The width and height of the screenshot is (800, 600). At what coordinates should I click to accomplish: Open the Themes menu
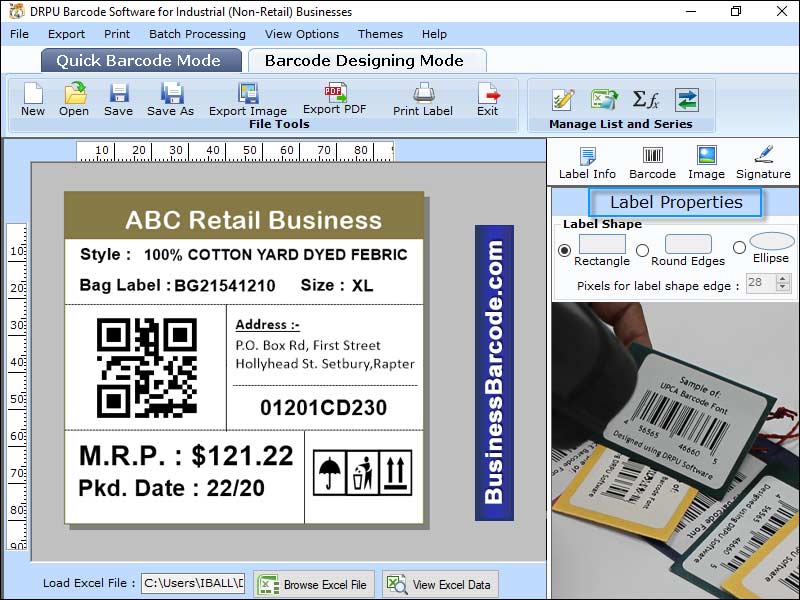(380, 33)
